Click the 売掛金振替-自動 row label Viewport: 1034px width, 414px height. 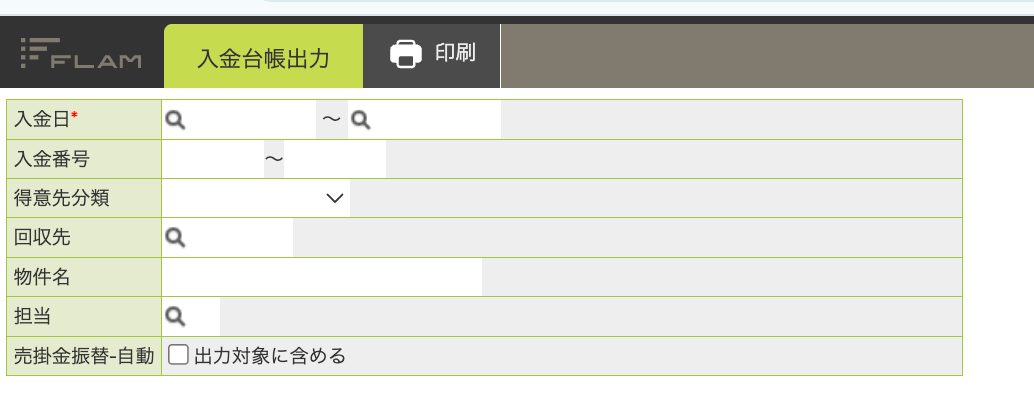click(x=84, y=356)
